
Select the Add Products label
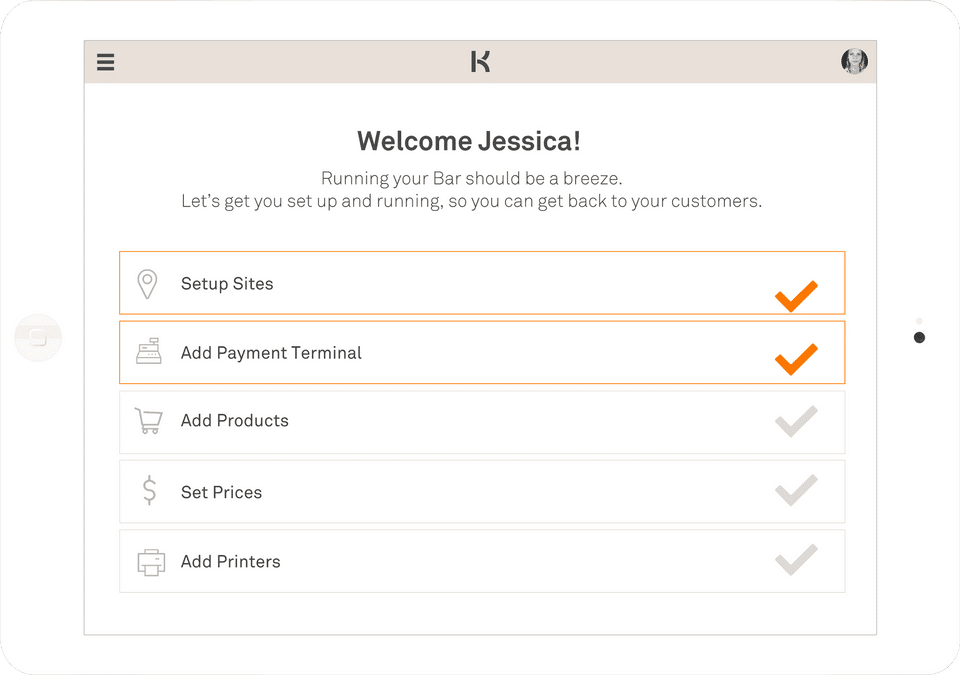click(x=235, y=421)
